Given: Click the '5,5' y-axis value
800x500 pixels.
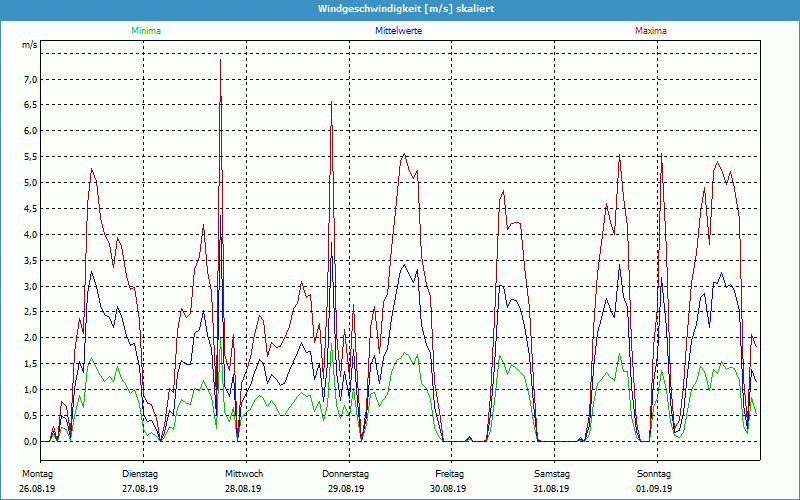Looking at the screenshot, I should (30, 157).
